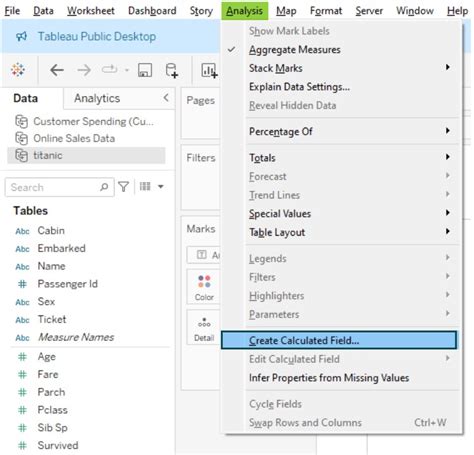Open the Format menu
Image resolution: width=474 pixels, height=455 pixels.
coord(326,11)
